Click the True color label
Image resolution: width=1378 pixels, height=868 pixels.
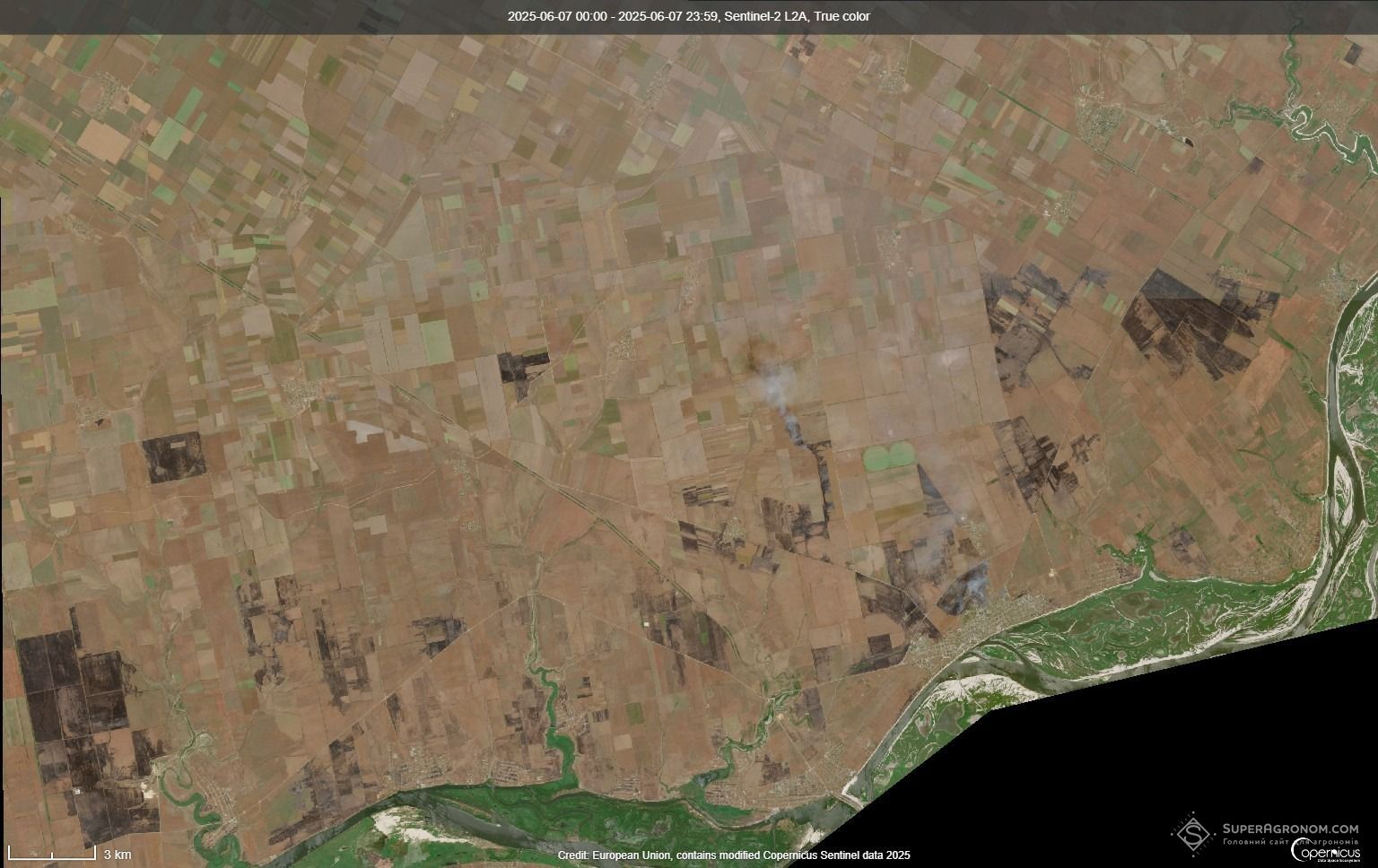click(842, 16)
